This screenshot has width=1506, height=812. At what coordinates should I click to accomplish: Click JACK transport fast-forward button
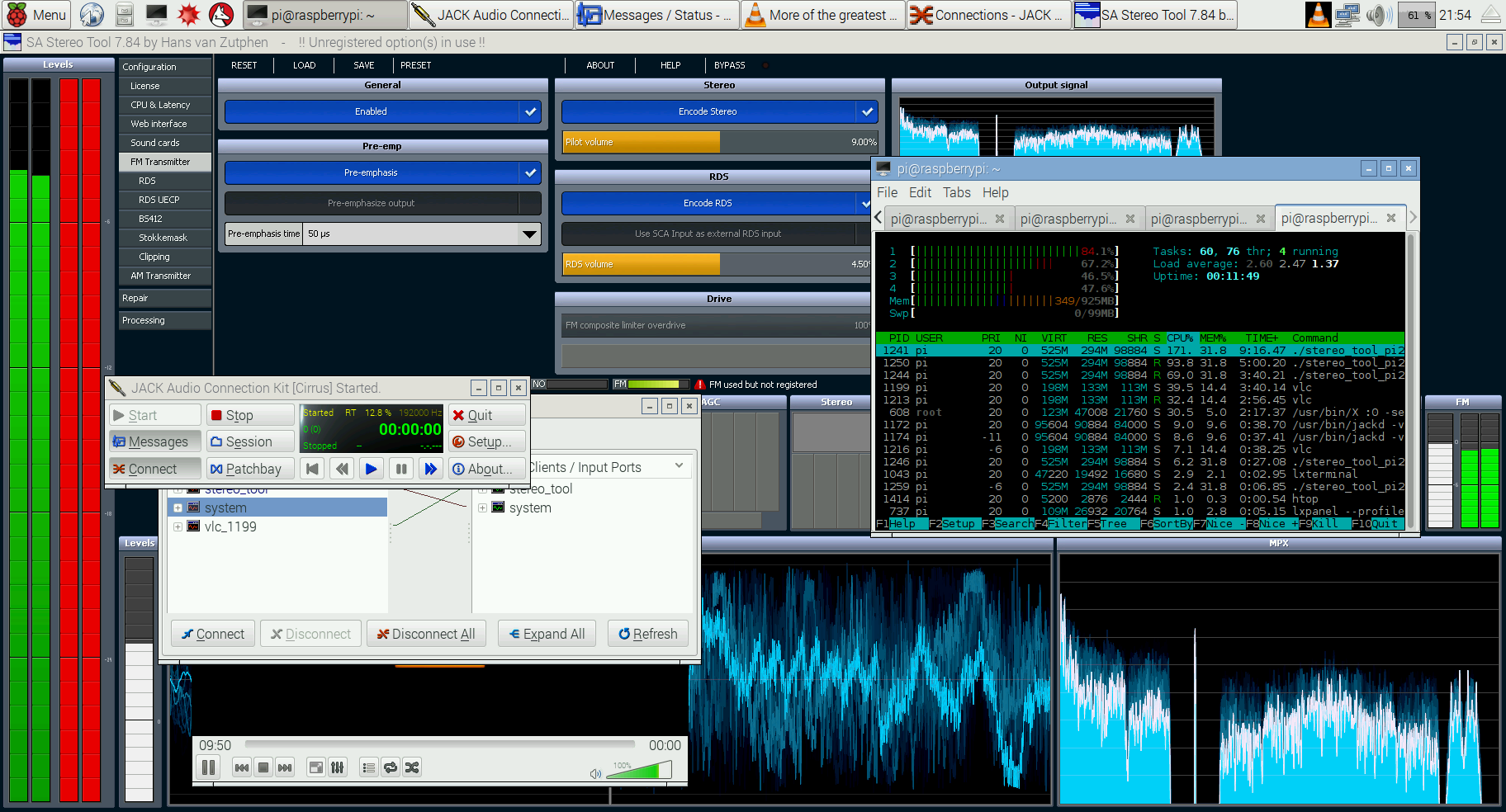click(x=431, y=469)
